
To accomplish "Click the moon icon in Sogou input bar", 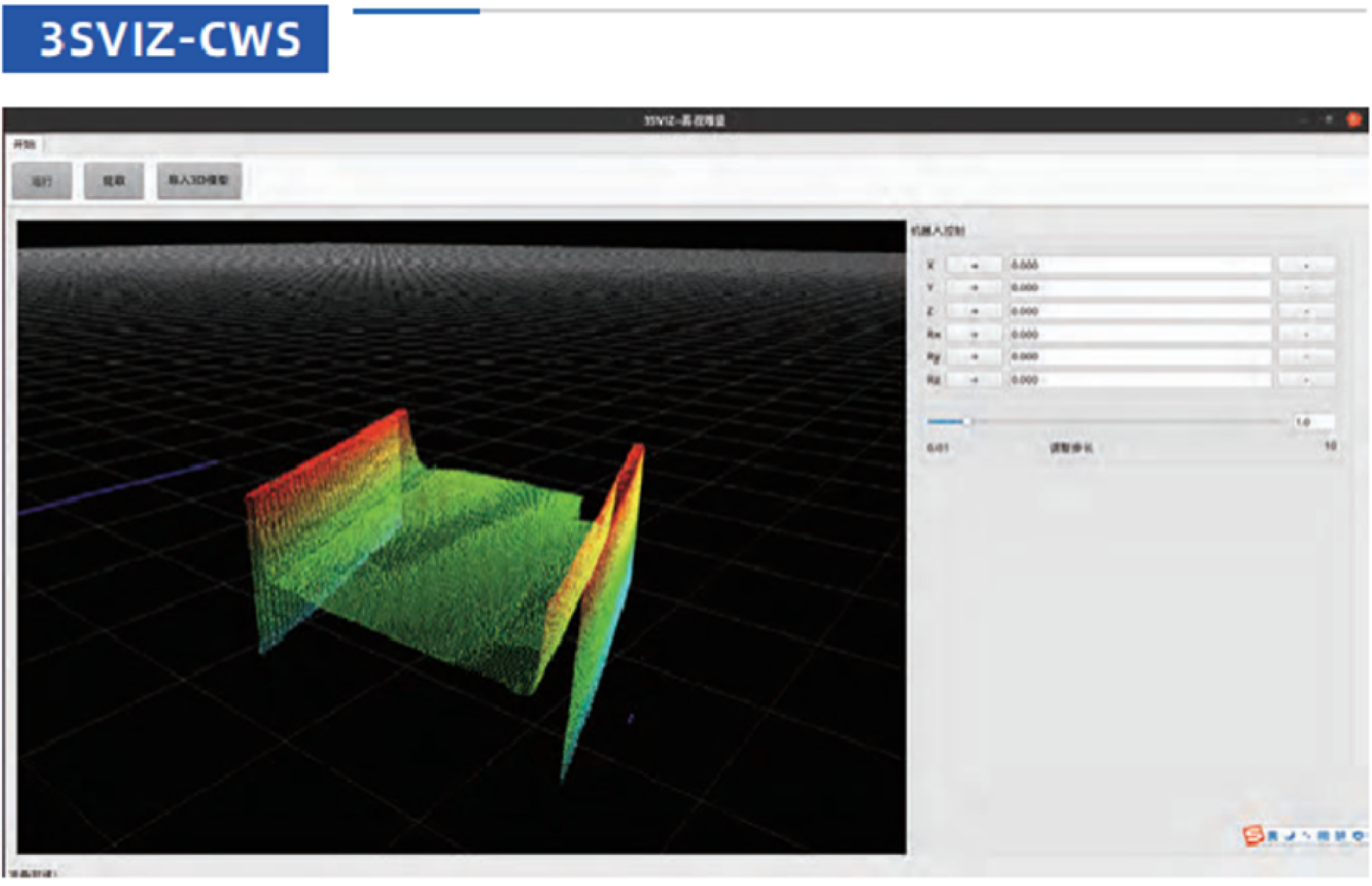I will point(1290,836).
